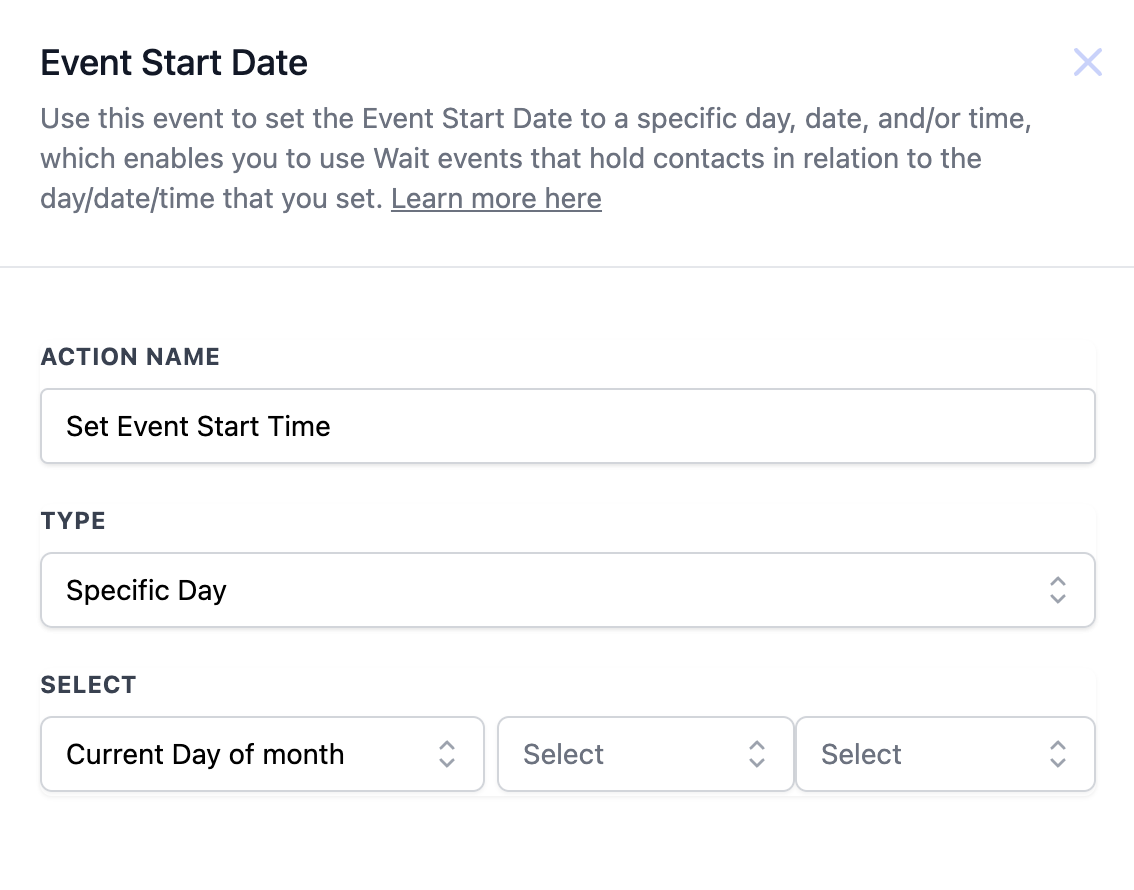Screen dimensions: 1134x890
Task: Click the Select placeholder in the middle dropdown
Action: click(564, 754)
